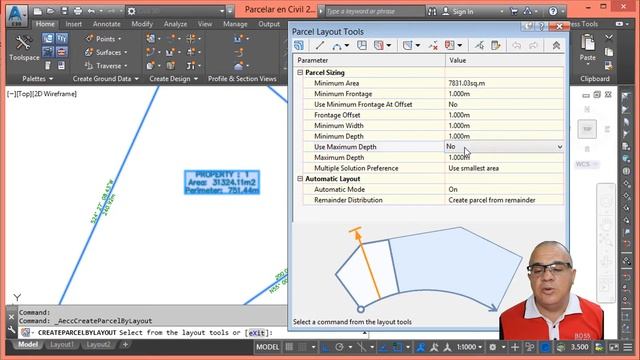Image resolution: width=640 pixels, height=360 pixels.
Task: Open the Points dropdown menu
Action: [120, 39]
